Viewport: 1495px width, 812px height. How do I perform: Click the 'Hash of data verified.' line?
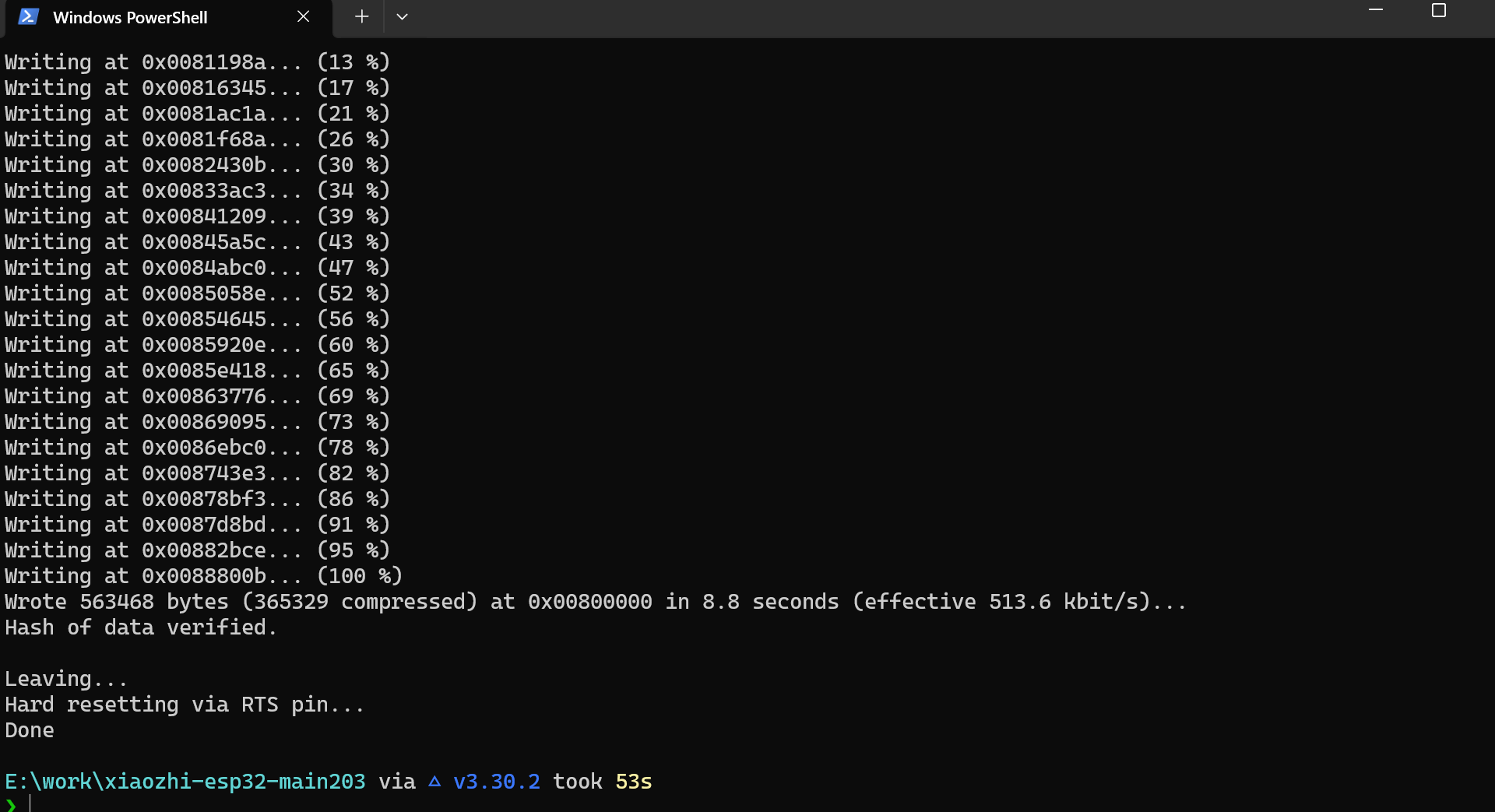pos(141,627)
